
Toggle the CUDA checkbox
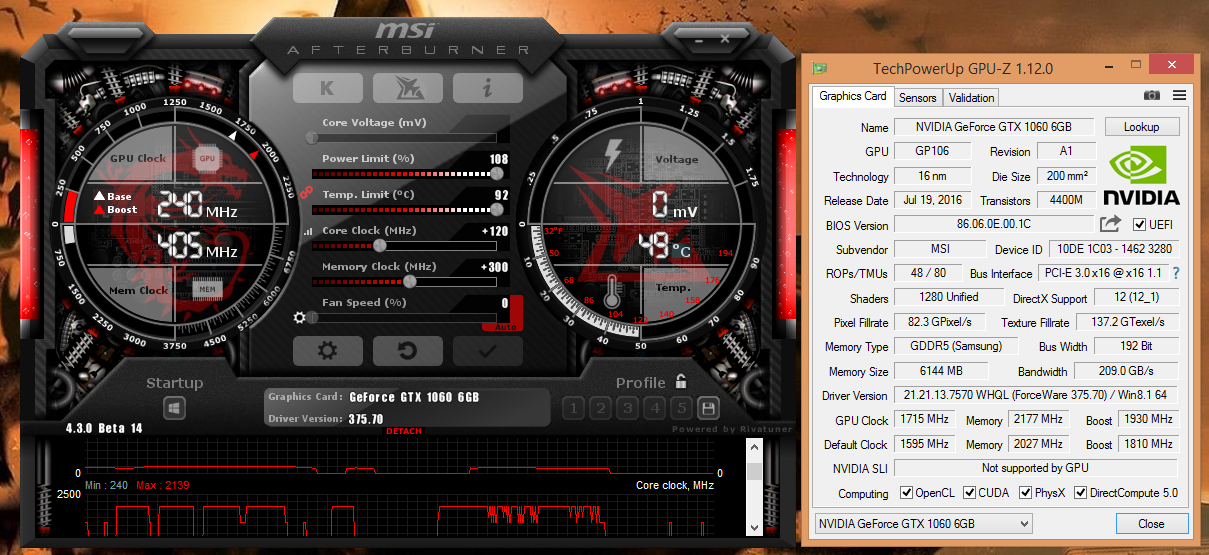pyautogui.click(x=970, y=493)
